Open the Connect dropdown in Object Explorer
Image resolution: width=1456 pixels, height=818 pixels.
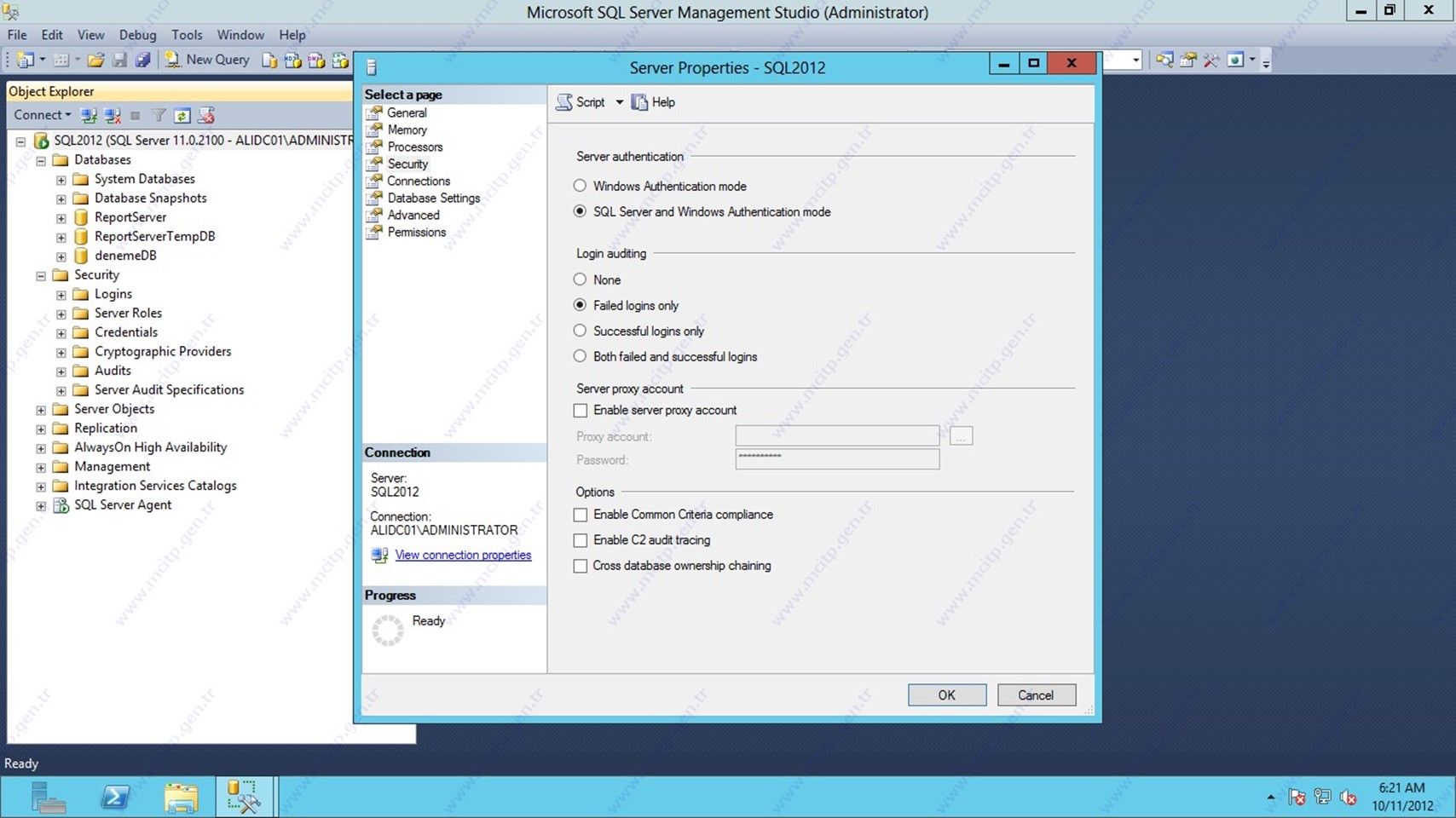(42, 115)
